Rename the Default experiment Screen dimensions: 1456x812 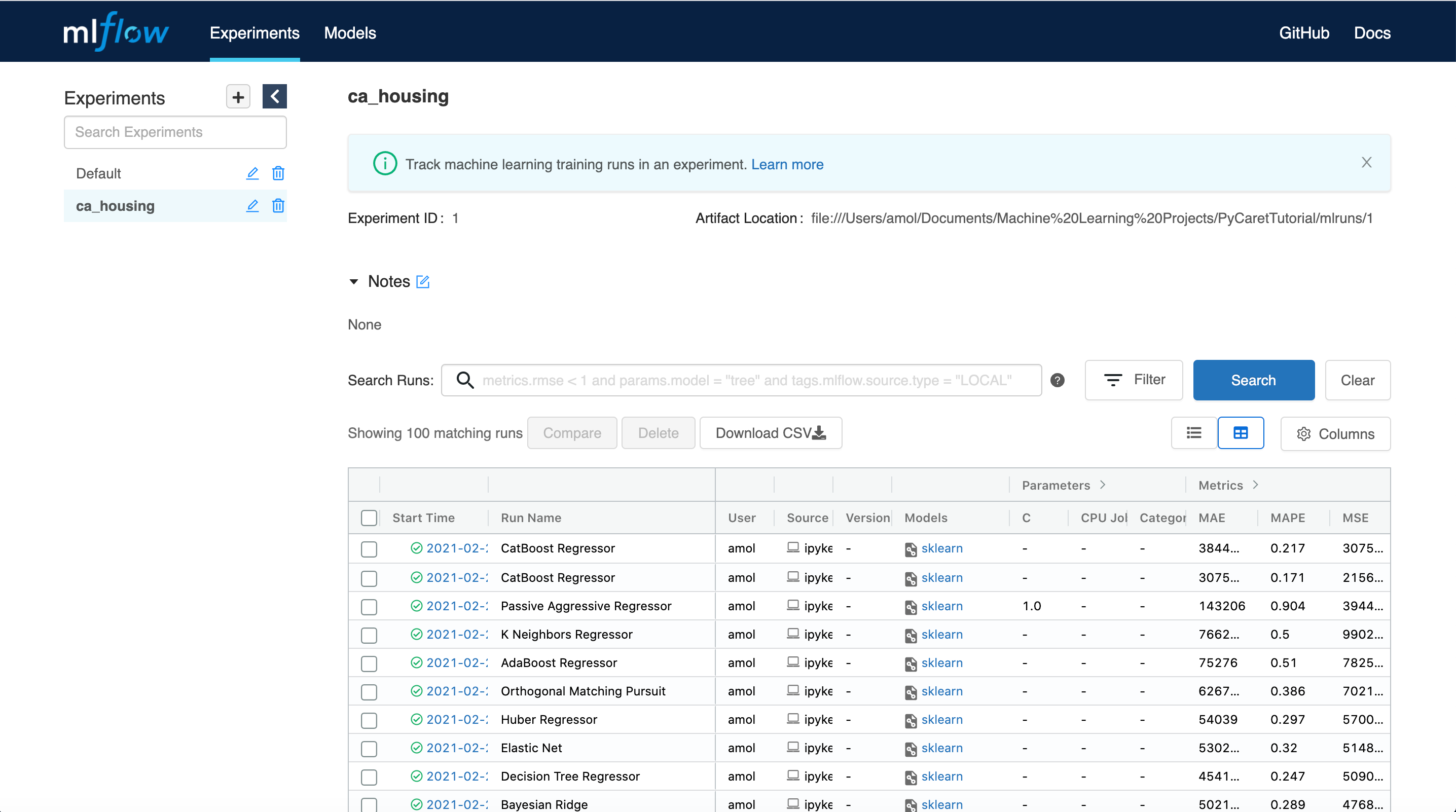tap(252, 173)
